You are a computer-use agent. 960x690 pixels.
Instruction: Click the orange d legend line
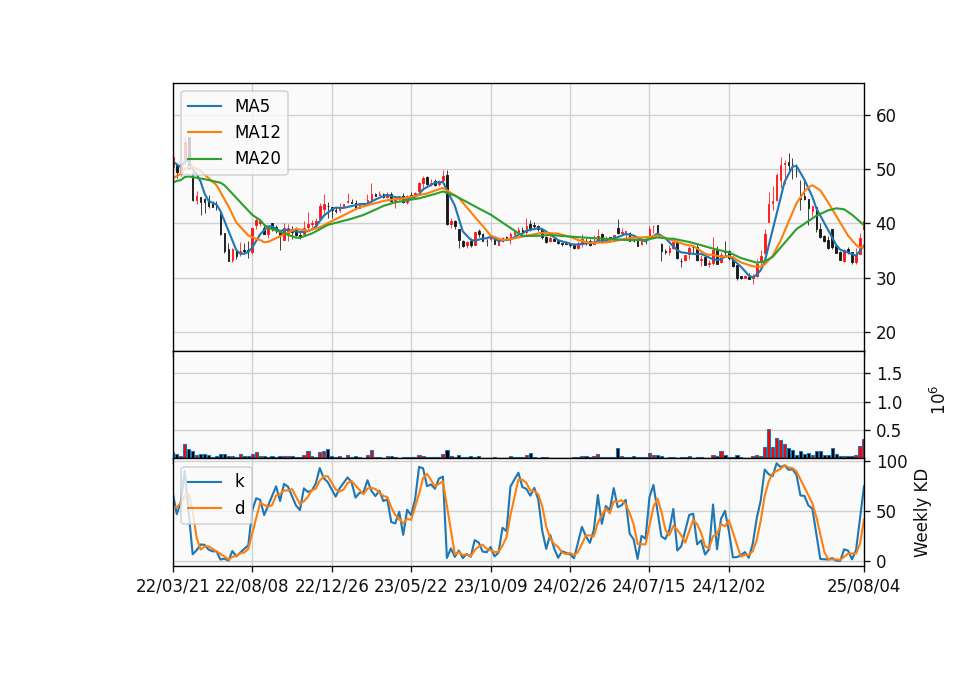[x=204, y=508]
